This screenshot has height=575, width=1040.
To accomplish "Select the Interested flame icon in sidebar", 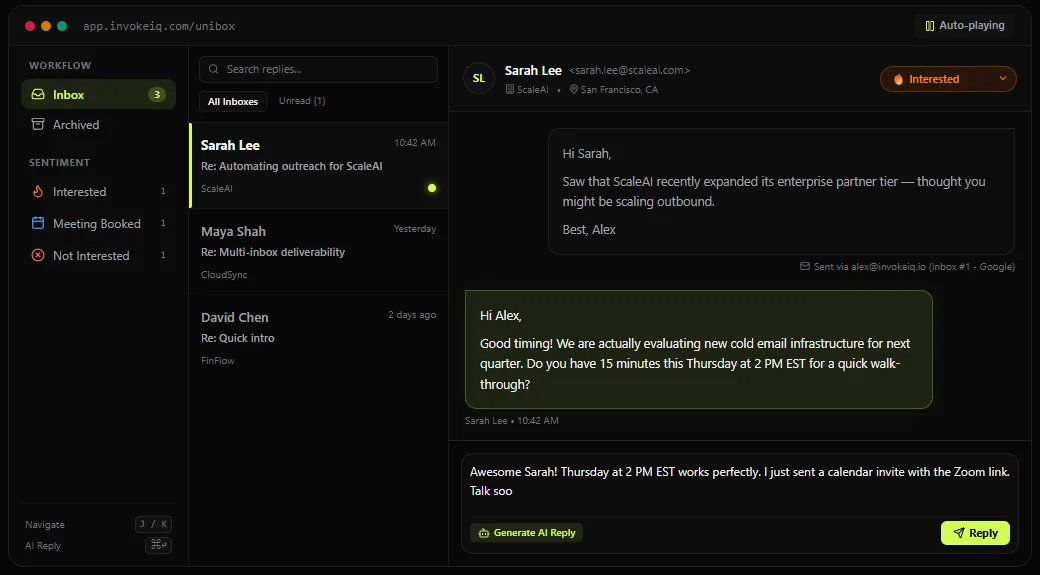I will [38, 192].
